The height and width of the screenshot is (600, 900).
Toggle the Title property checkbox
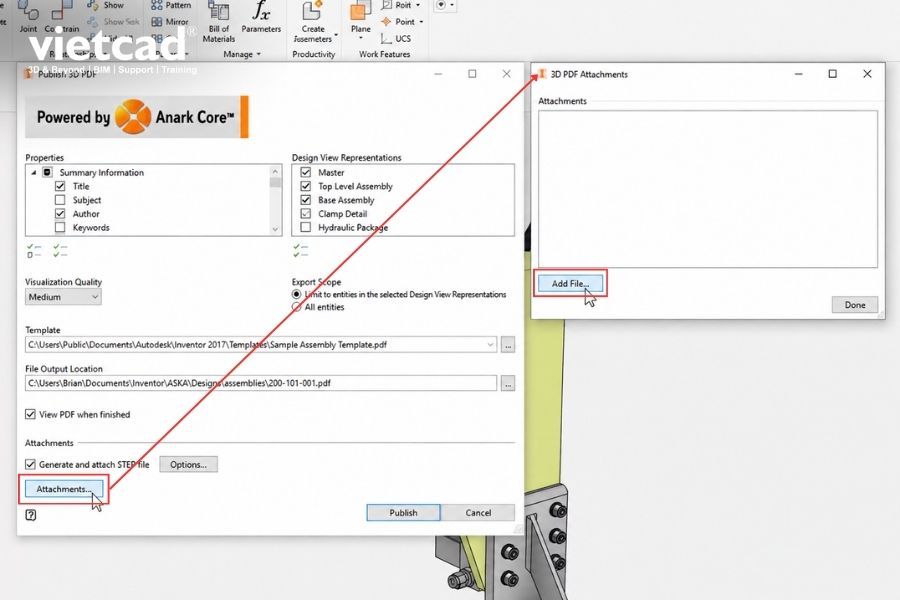click(x=60, y=186)
